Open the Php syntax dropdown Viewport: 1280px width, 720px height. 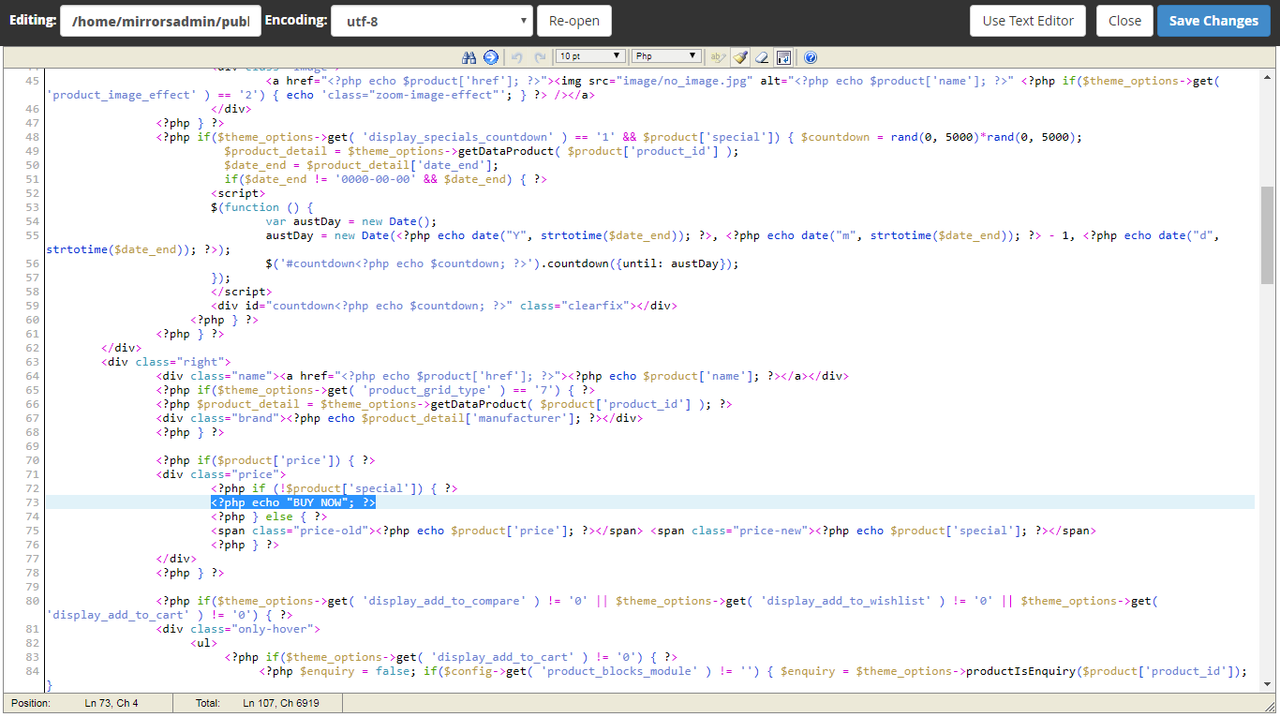pos(666,56)
